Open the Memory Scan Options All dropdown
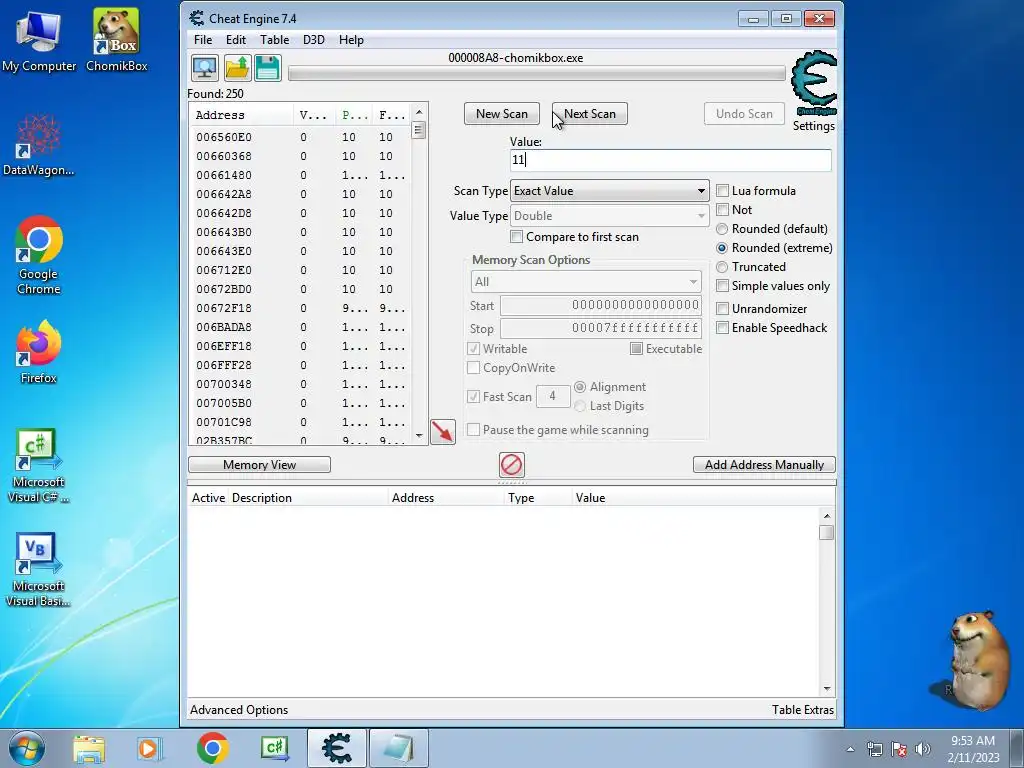The width and height of the screenshot is (1024, 768). pos(586,281)
